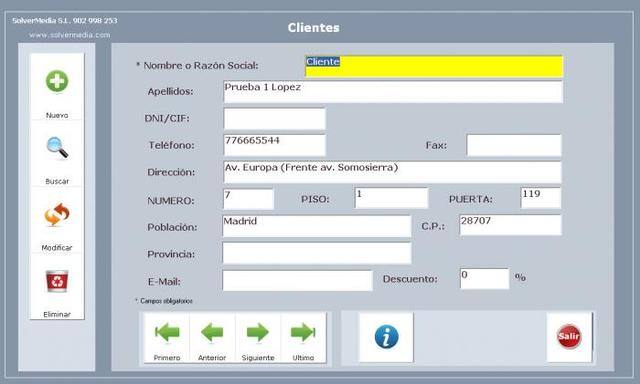Click the empty Provincia field
The image size is (640, 384).
pos(317,253)
